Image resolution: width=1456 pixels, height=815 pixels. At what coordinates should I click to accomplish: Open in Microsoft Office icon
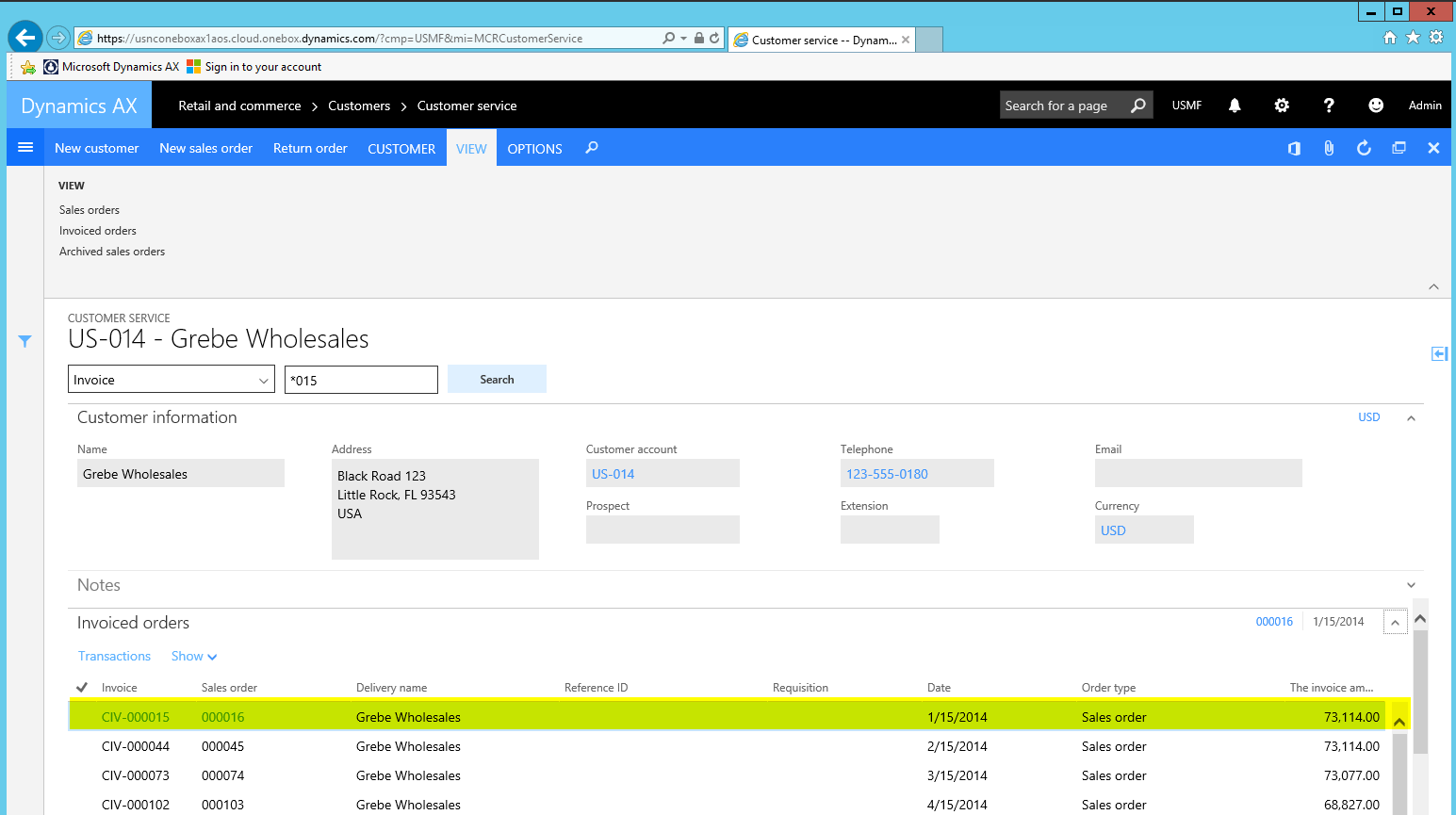click(x=1294, y=148)
